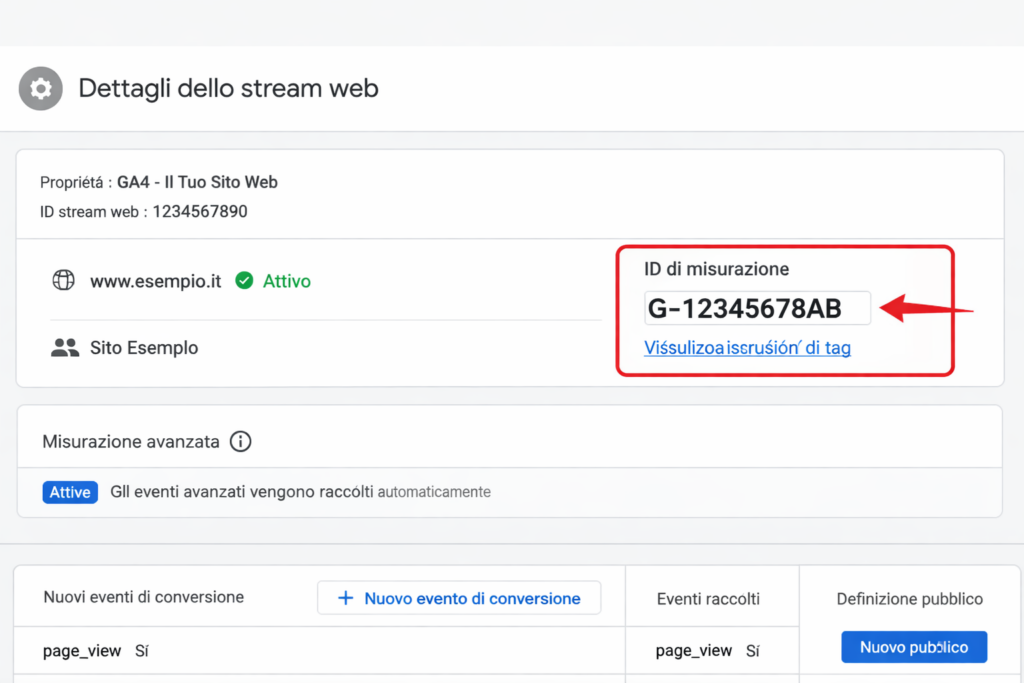Click the ID di misurazione label
The height and width of the screenshot is (683, 1024).
[716, 269]
